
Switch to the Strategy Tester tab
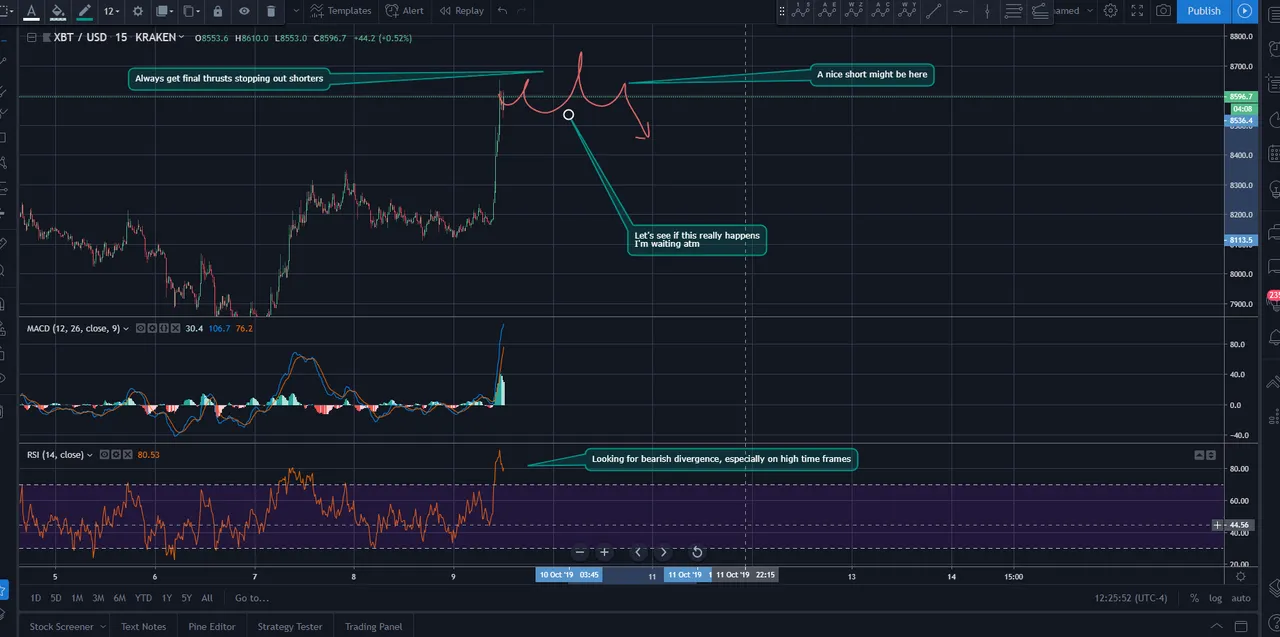pyautogui.click(x=290, y=627)
